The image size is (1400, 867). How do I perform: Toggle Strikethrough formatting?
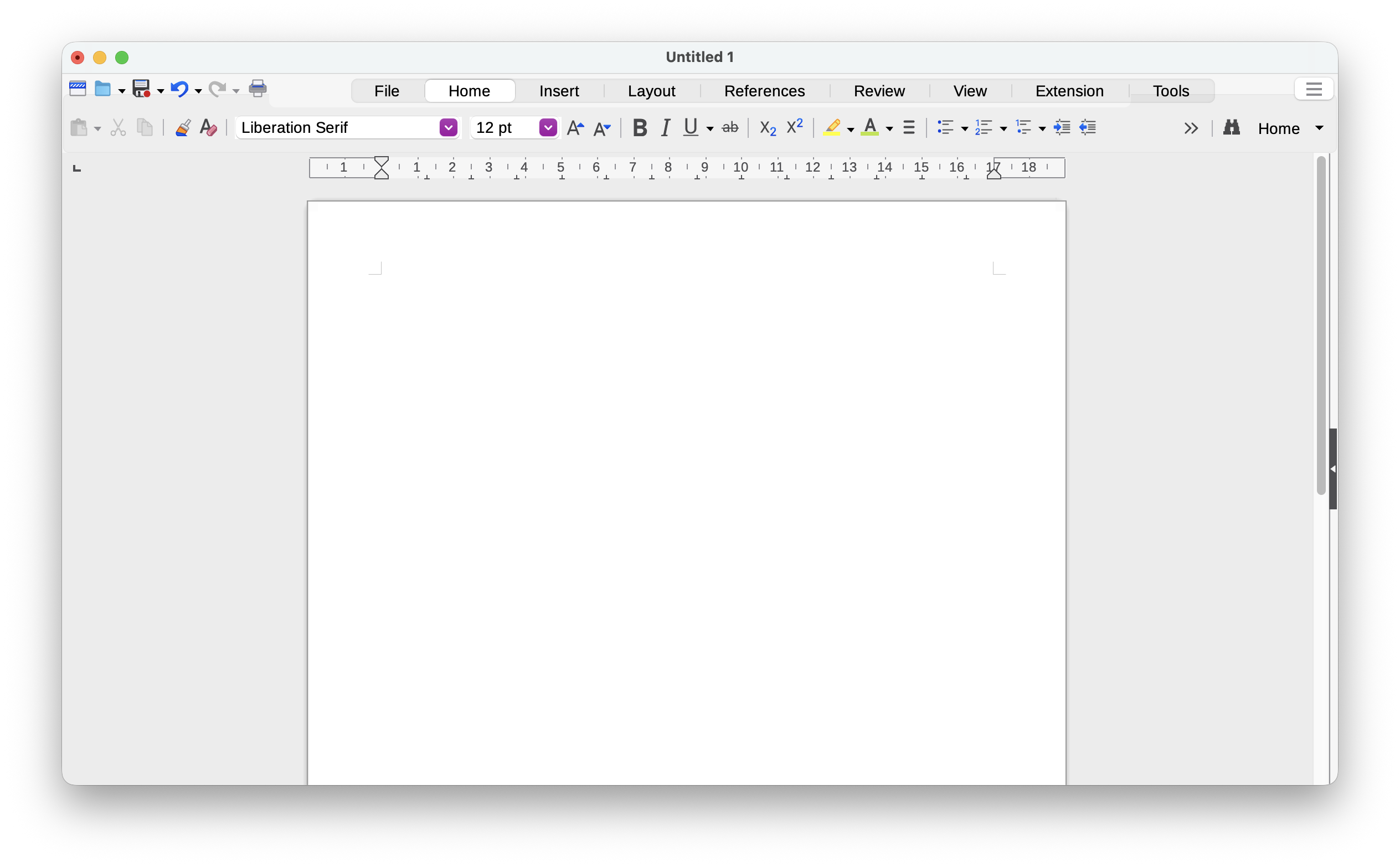point(729,127)
